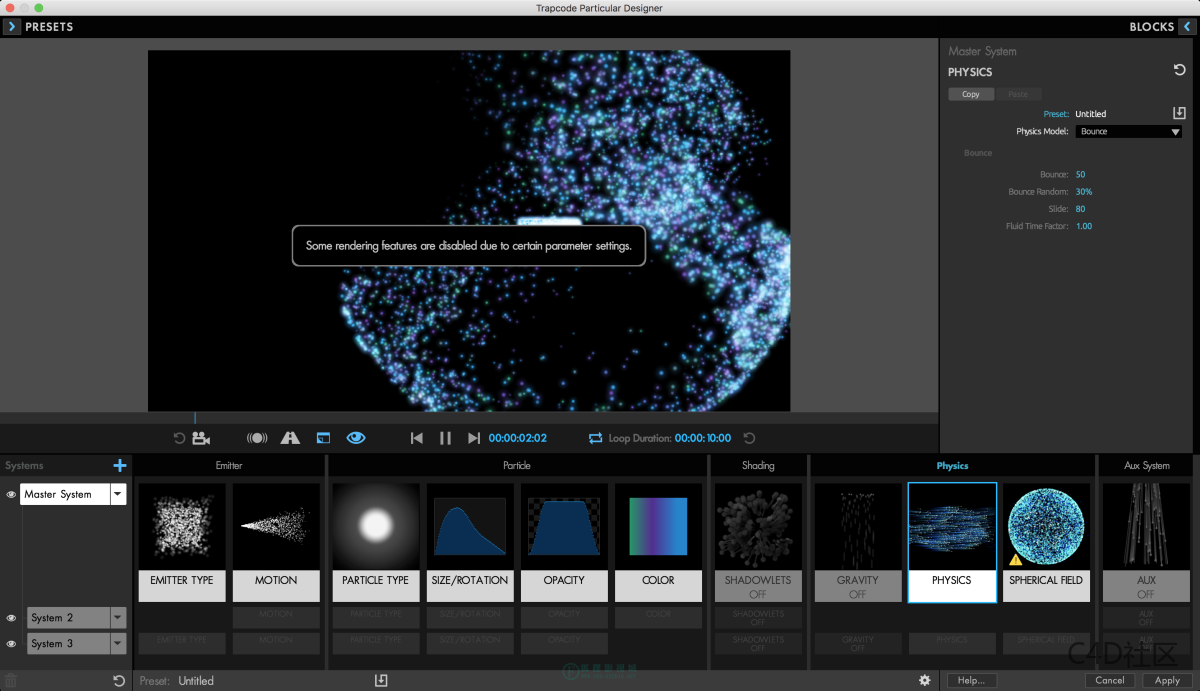Click the trash icon below the Systems list
Screen dimensions: 1200x691
(10, 679)
